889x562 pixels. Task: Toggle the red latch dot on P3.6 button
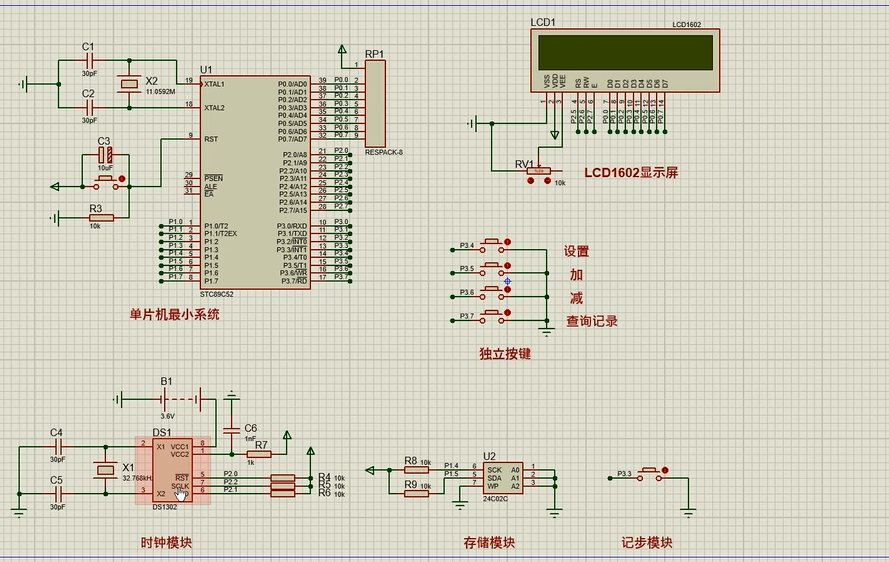coord(507,289)
